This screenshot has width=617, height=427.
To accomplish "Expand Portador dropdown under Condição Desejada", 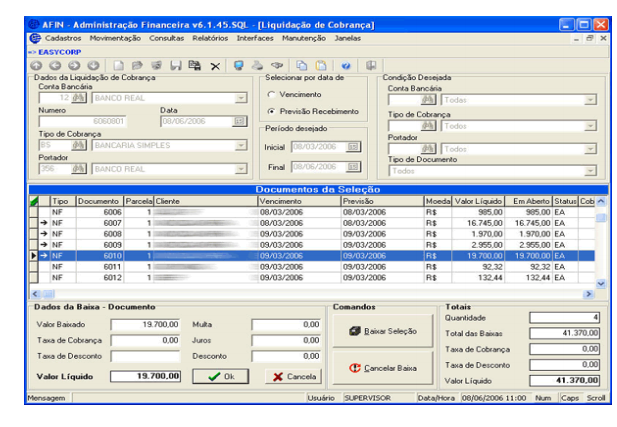I will [590, 149].
